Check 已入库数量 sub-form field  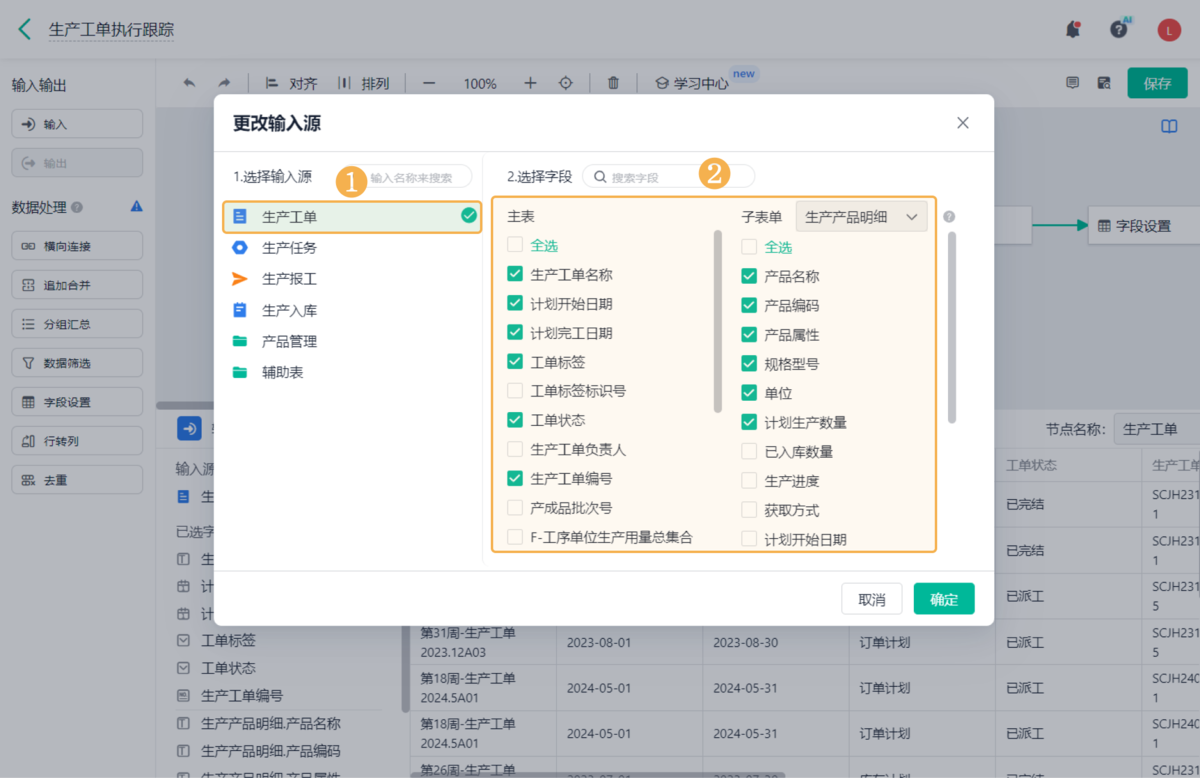(749, 452)
